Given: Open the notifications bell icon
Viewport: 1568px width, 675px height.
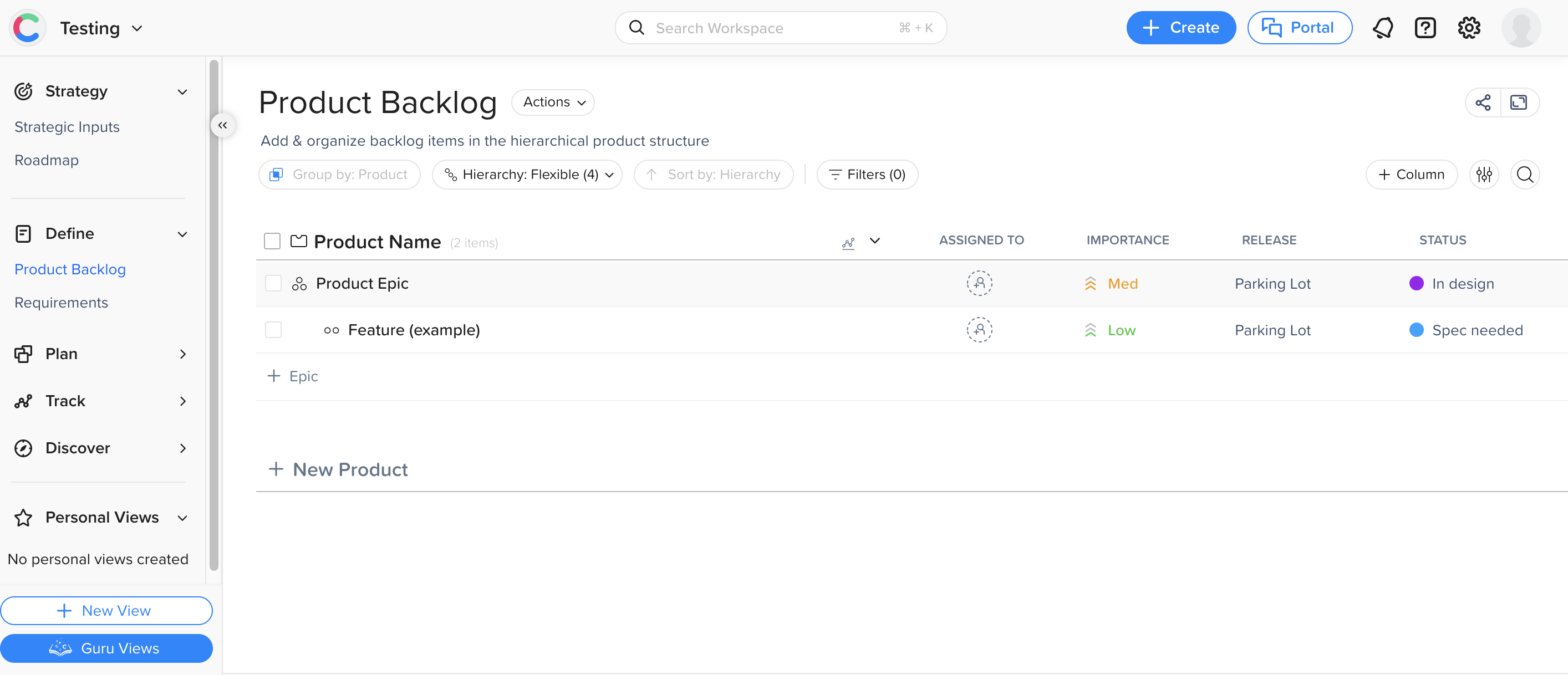Looking at the screenshot, I should (x=1382, y=28).
